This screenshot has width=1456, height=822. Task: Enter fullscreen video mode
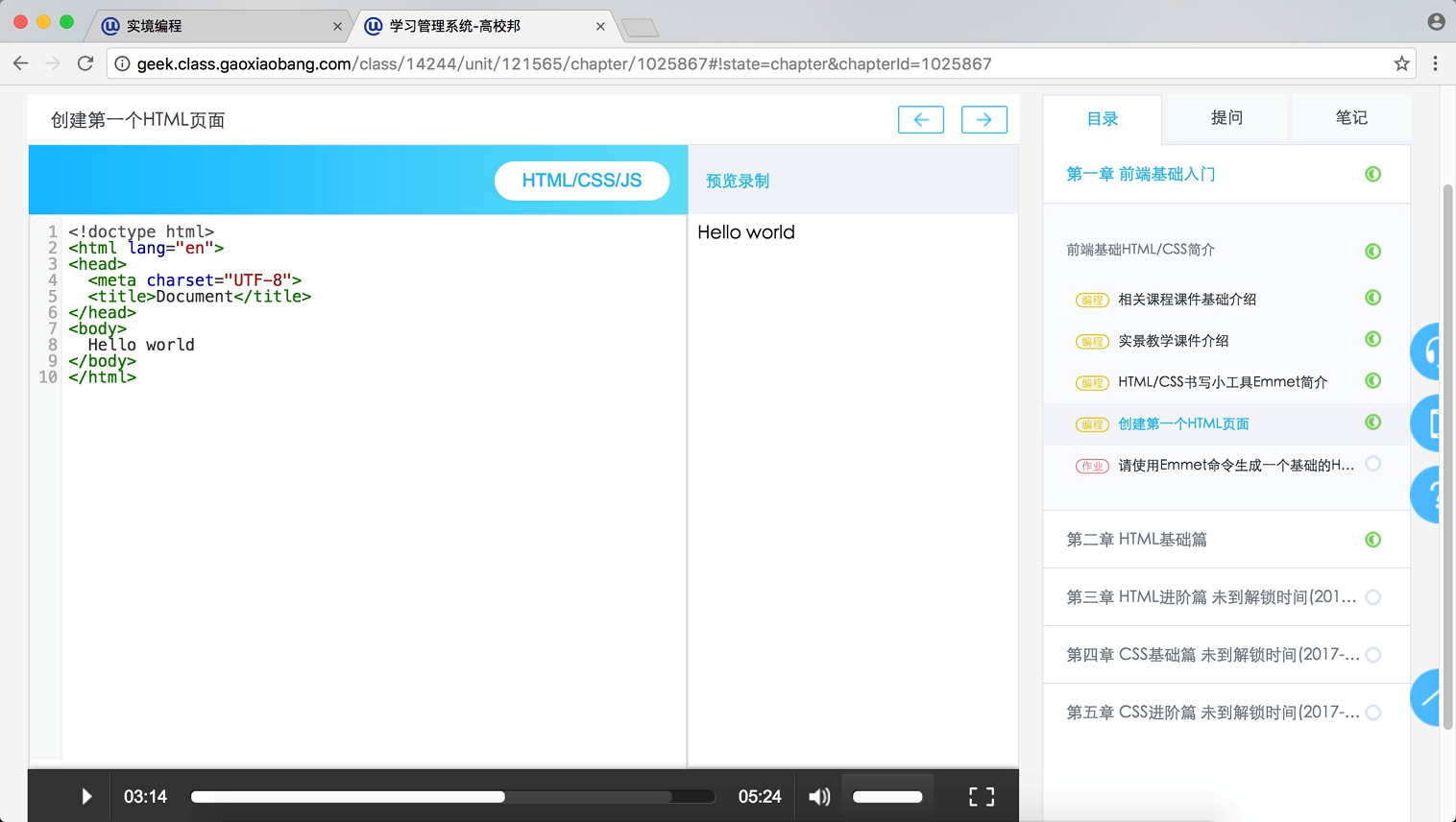tap(982, 797)
